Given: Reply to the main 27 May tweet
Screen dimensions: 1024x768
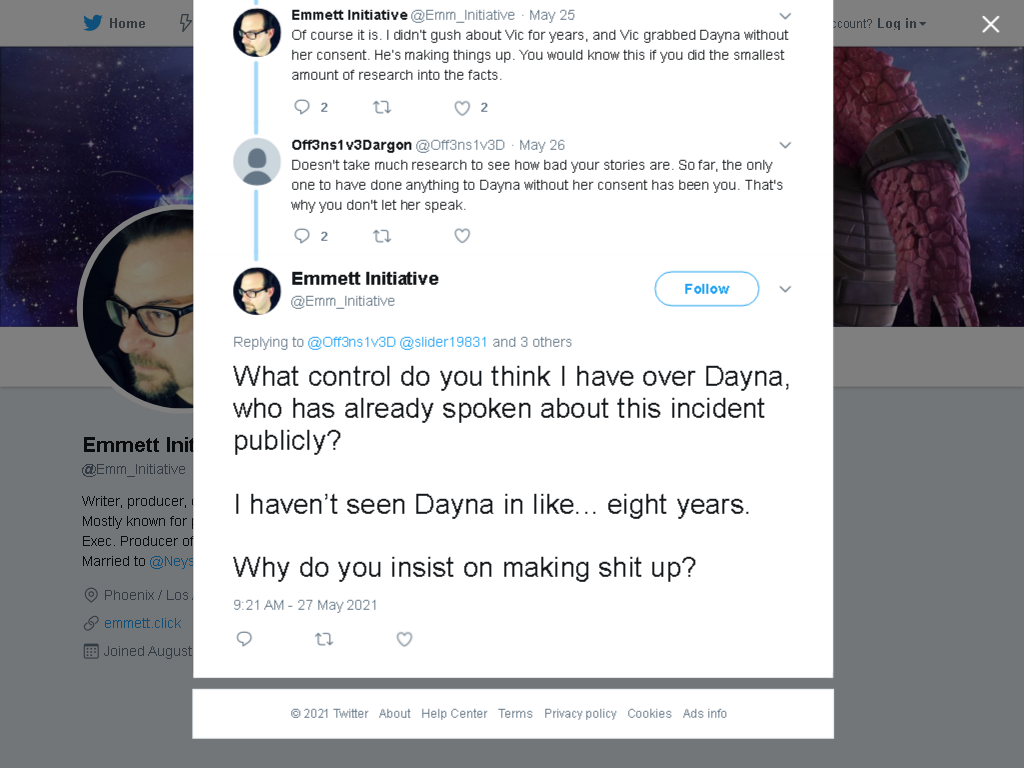Looking at the screenshot, I should coord(244,639).
